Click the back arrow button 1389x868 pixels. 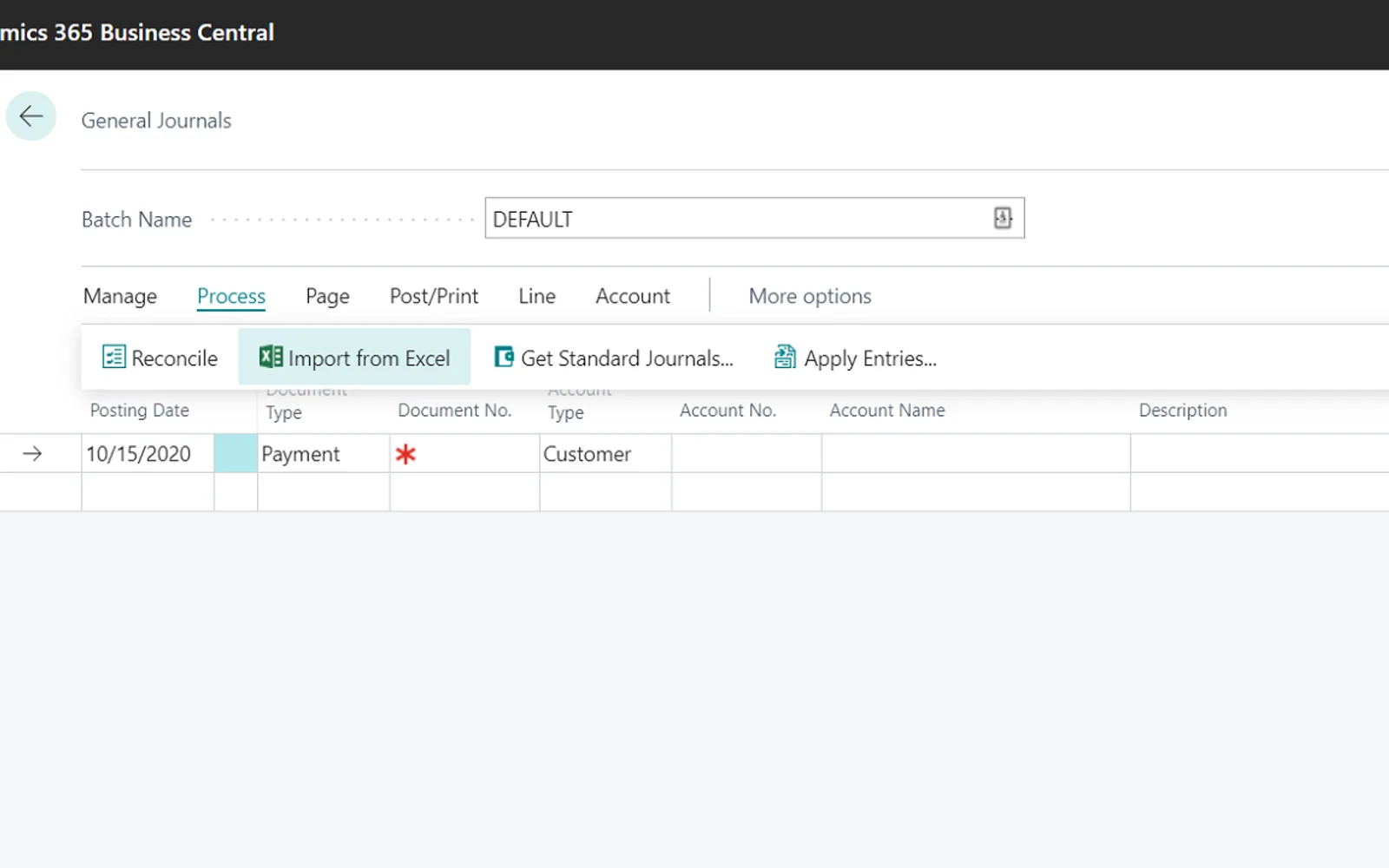tap(31, 116)
